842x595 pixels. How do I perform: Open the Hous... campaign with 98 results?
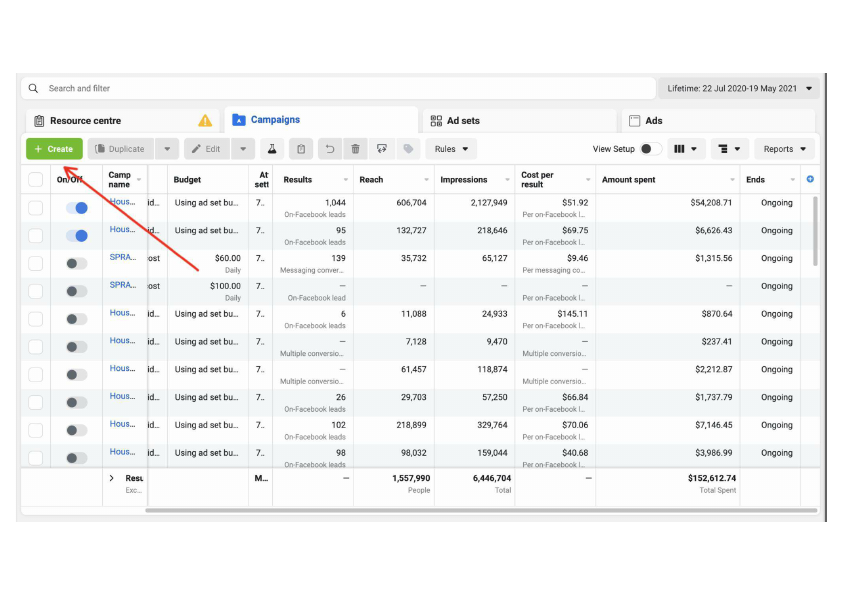pos(122,452)
